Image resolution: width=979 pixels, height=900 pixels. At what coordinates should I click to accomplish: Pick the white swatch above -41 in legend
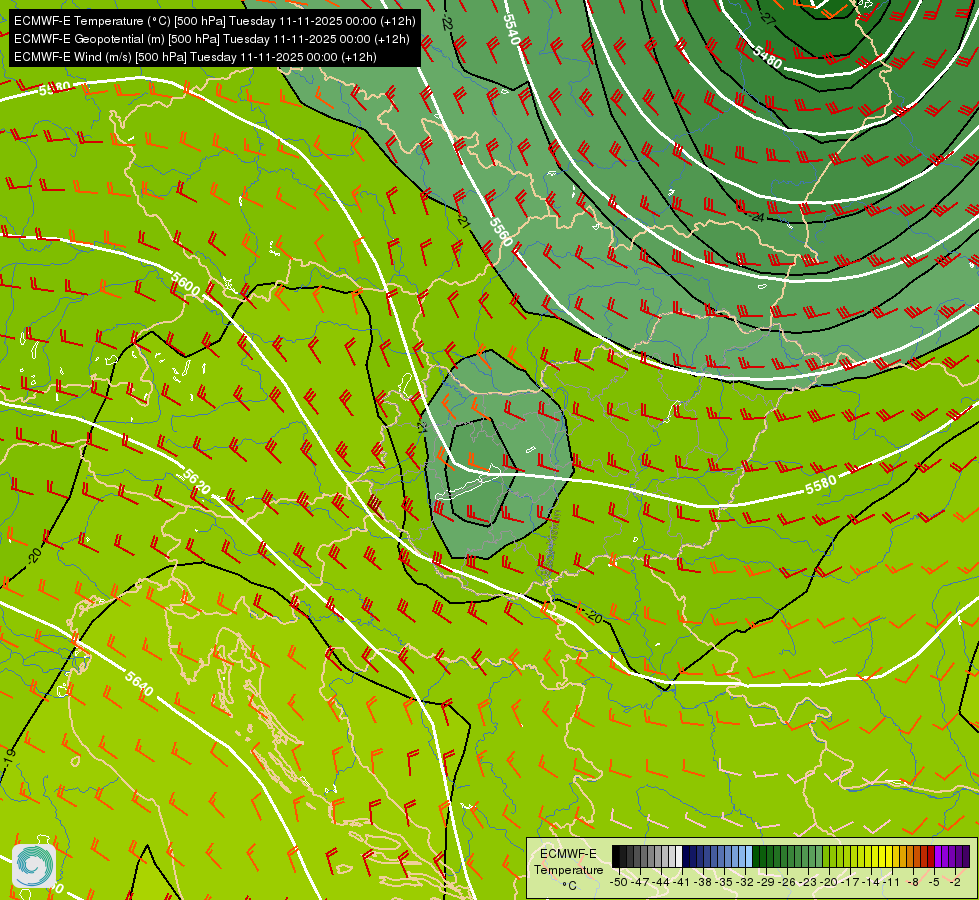coord(679,856)
